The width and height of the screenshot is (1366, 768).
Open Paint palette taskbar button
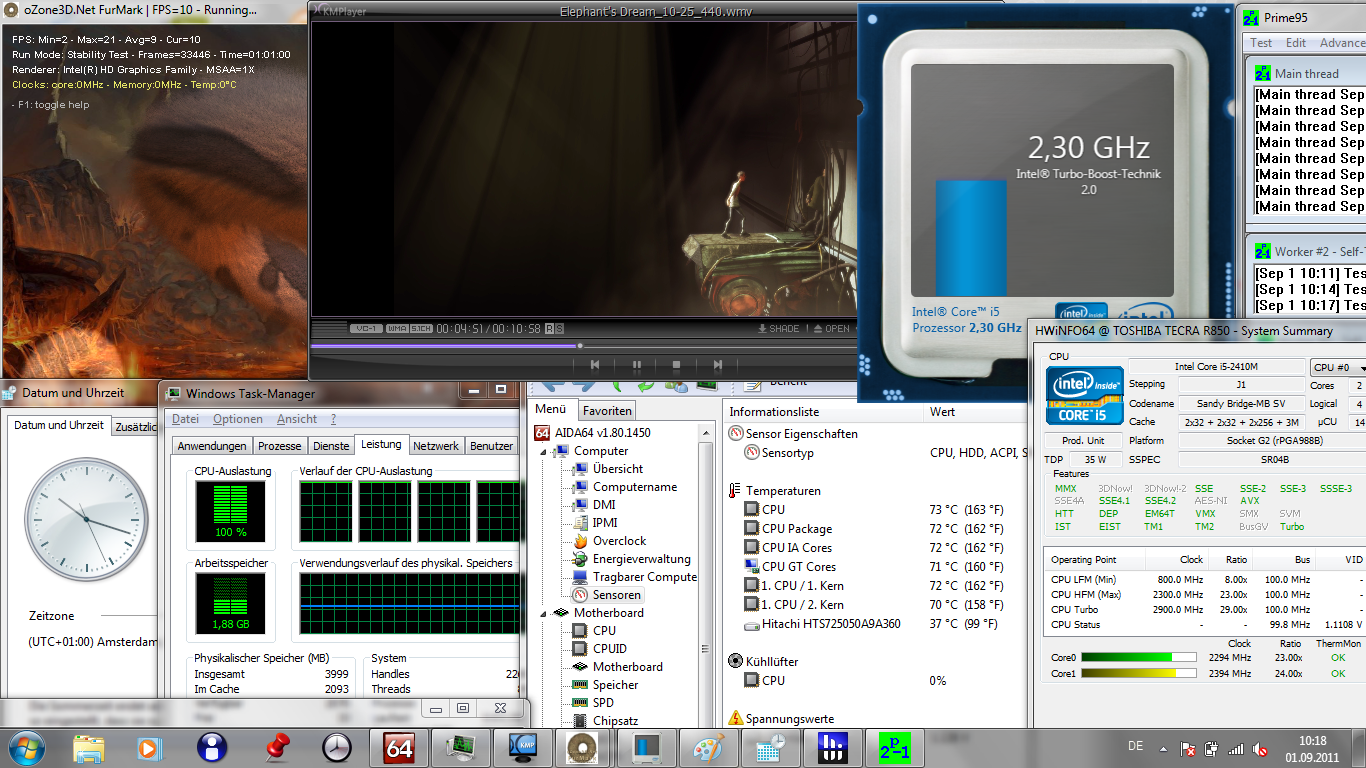click(708, 748)
